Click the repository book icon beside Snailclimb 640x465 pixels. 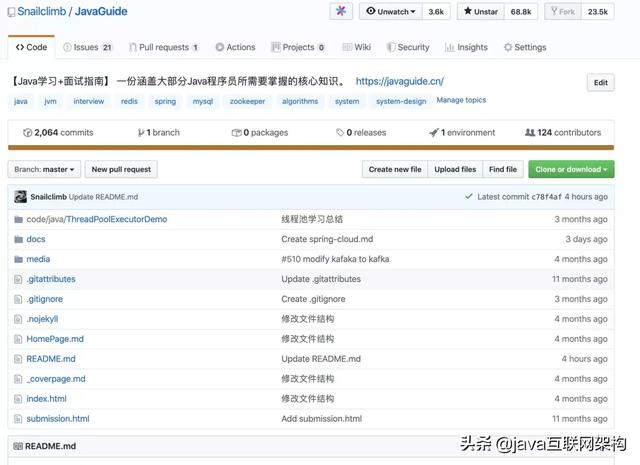pos(11,13)
